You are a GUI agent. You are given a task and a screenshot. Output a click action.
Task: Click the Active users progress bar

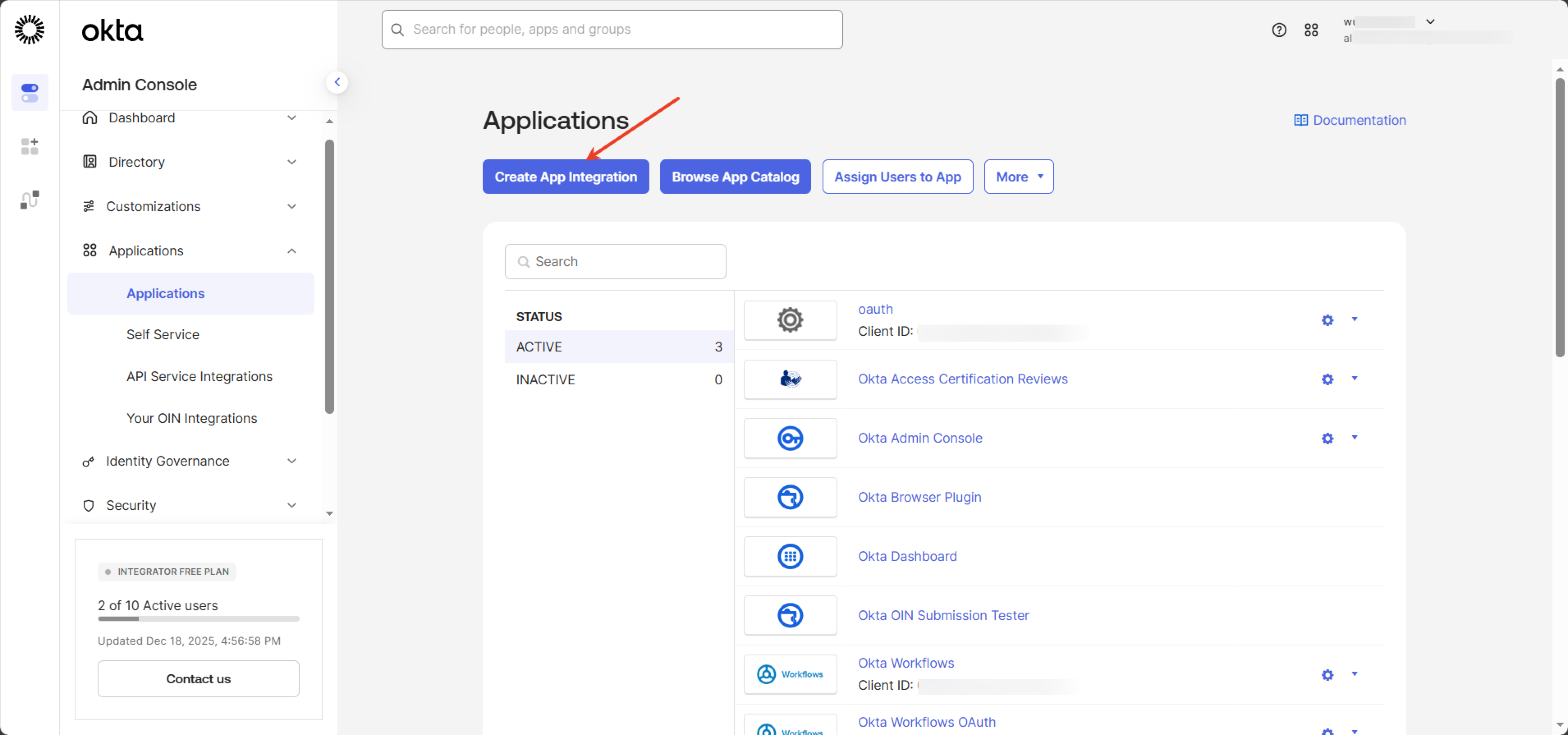click(x=198, y=619)
